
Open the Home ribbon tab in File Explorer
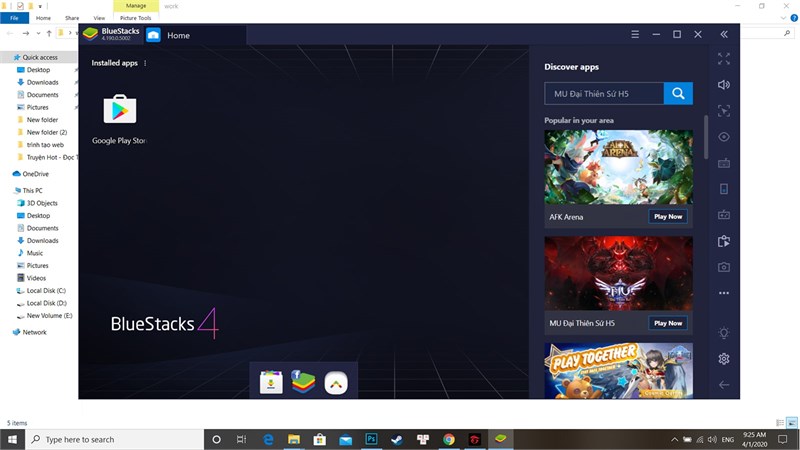point(43,18)
